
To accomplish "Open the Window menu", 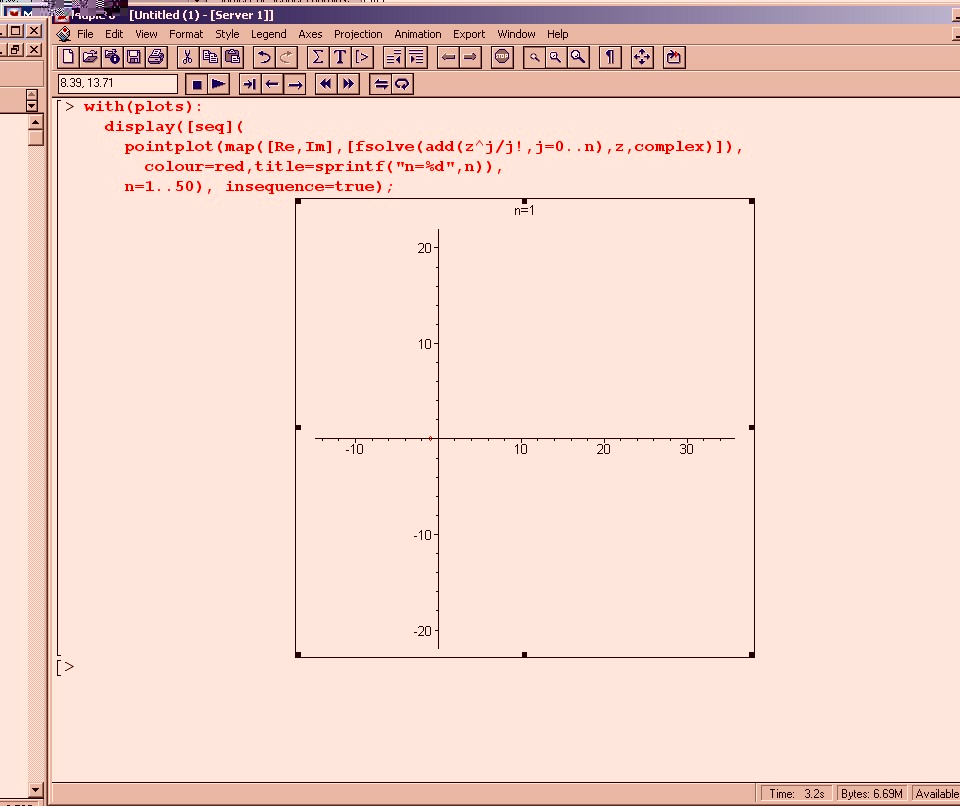I will pos(516,34).
